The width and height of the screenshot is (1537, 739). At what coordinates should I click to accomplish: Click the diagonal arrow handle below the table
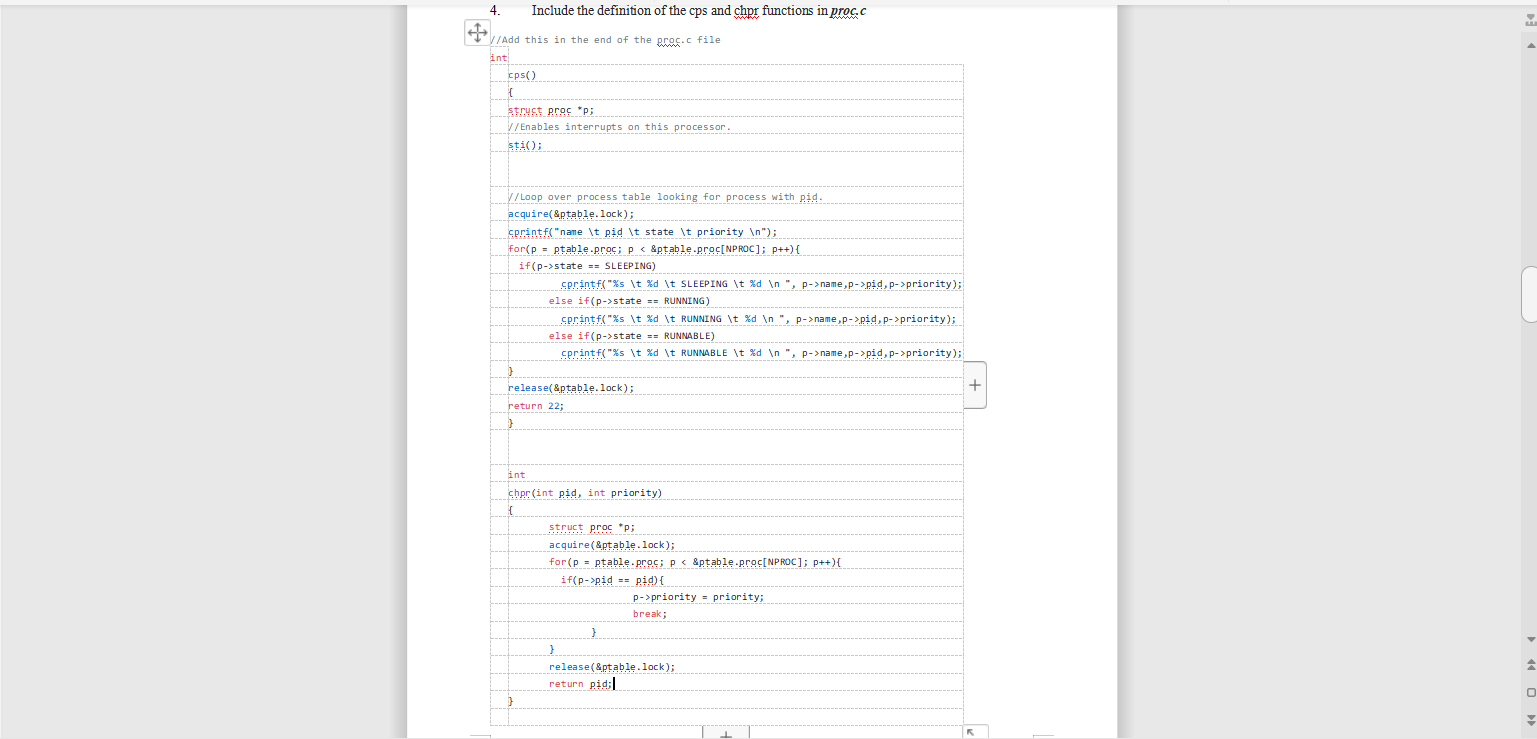(972, 732)
